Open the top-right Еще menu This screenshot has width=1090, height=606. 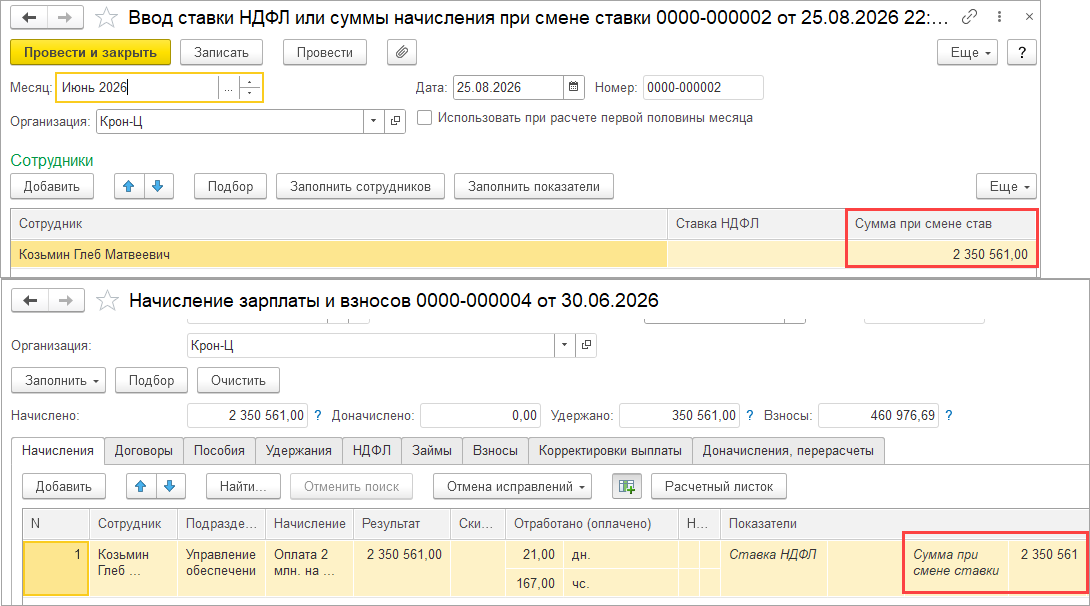coord(967,52)
